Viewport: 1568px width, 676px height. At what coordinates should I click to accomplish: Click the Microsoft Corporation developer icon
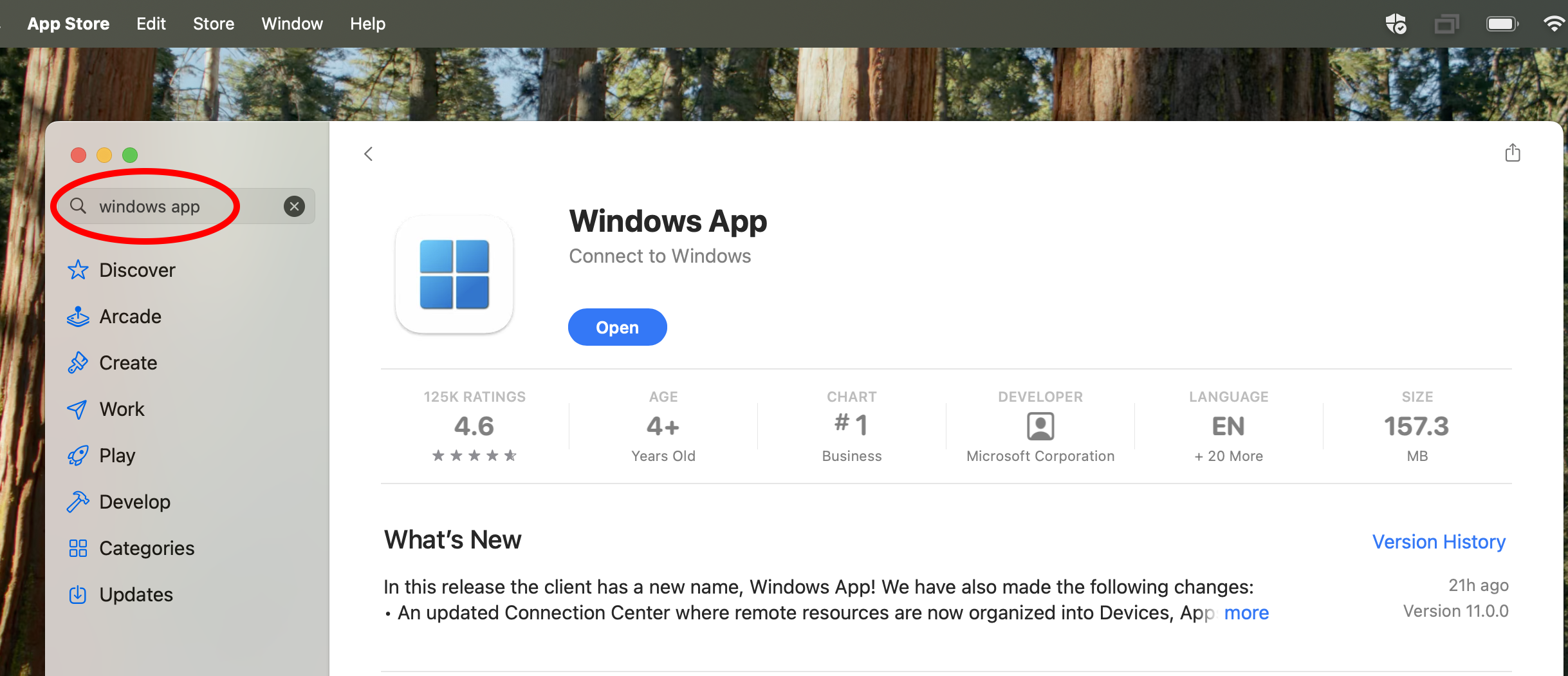1040,426
